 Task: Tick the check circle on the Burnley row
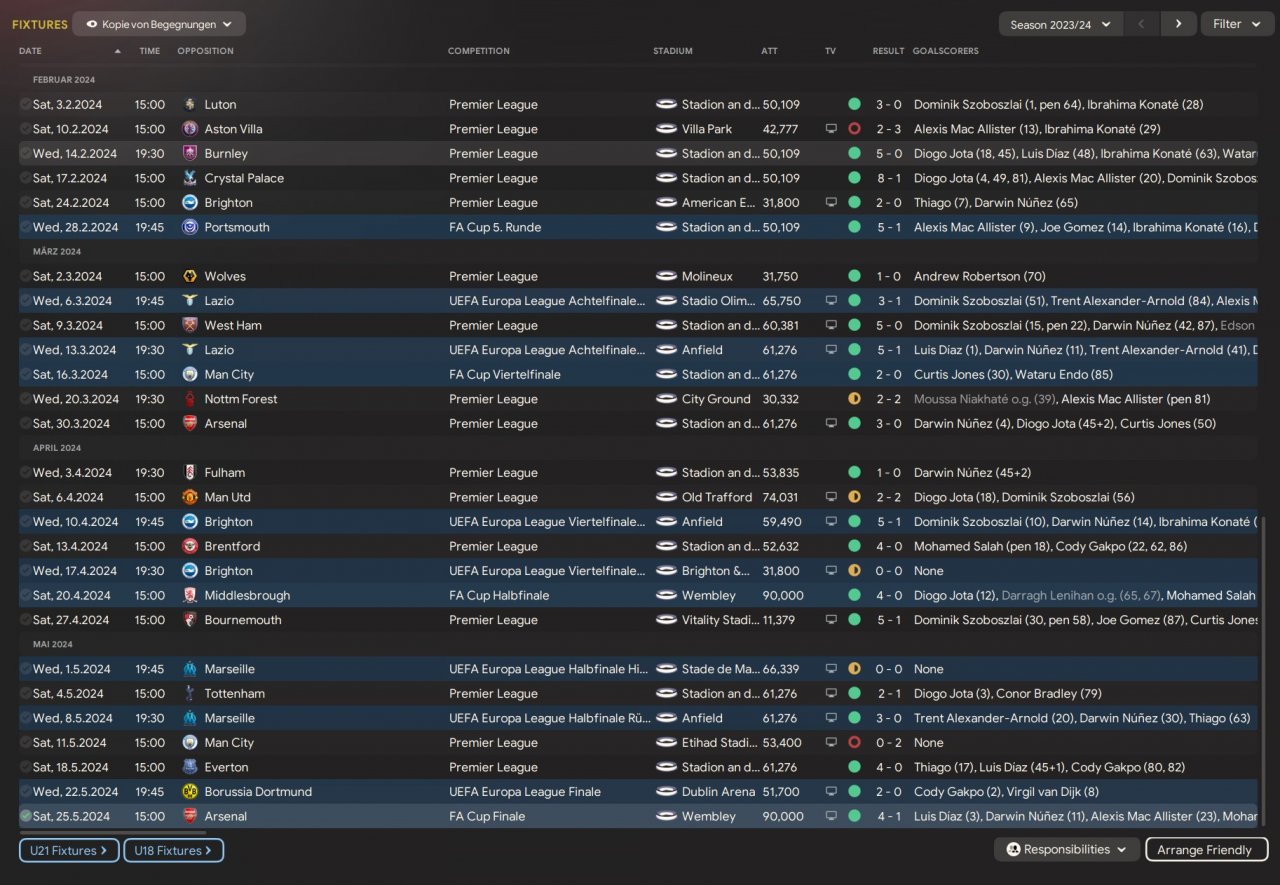[x=25, y=154]
